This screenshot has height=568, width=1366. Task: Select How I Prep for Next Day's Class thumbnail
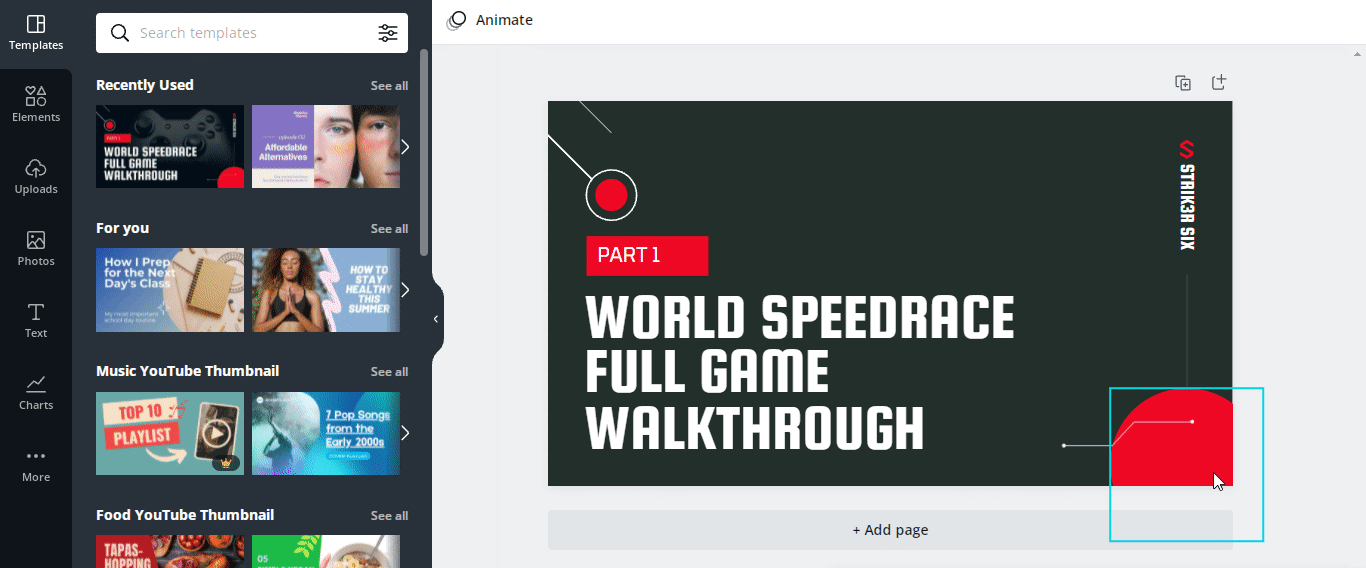coord(170,290)
